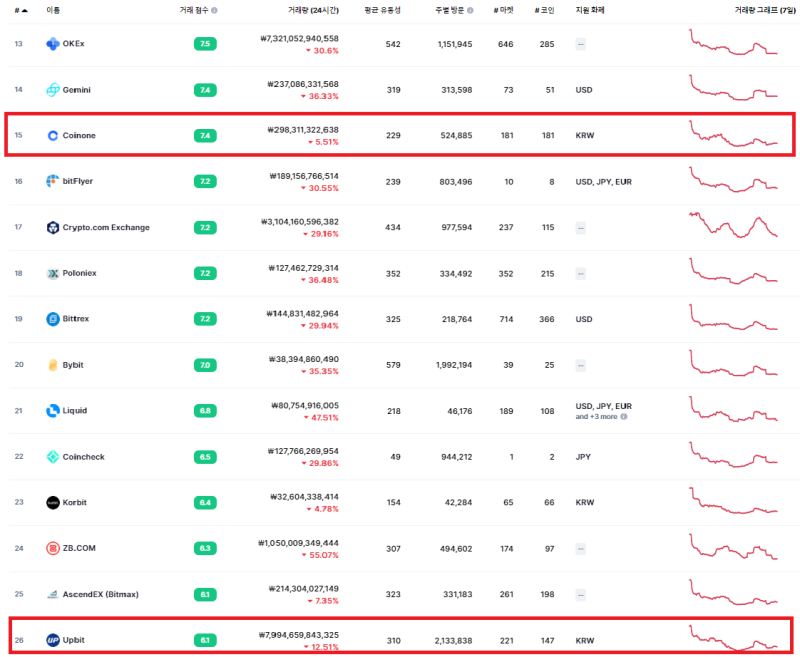Image resolution: width=800 pixels, height=657 pixels.
Task: Click the Liquid exchange logo icon
Action: pyautogui.click(x=53, y=411)
